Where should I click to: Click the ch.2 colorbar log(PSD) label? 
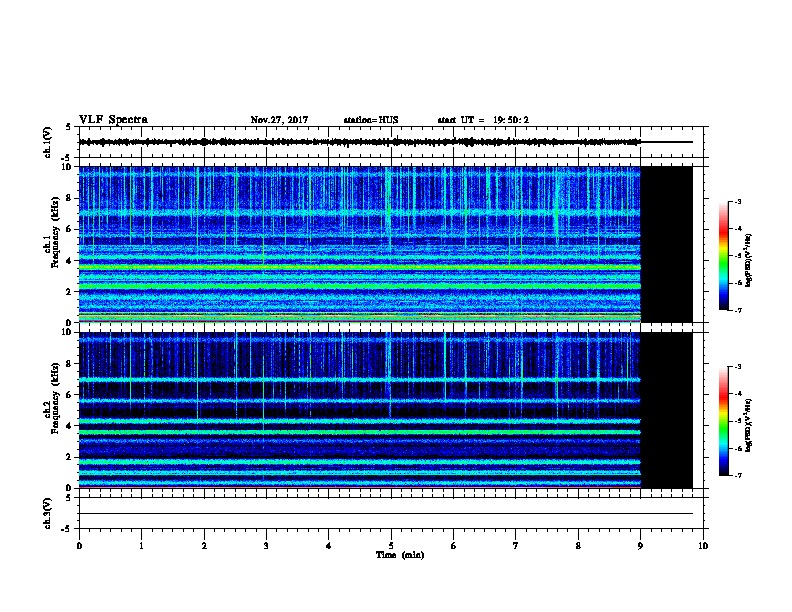tap(748, 425)
